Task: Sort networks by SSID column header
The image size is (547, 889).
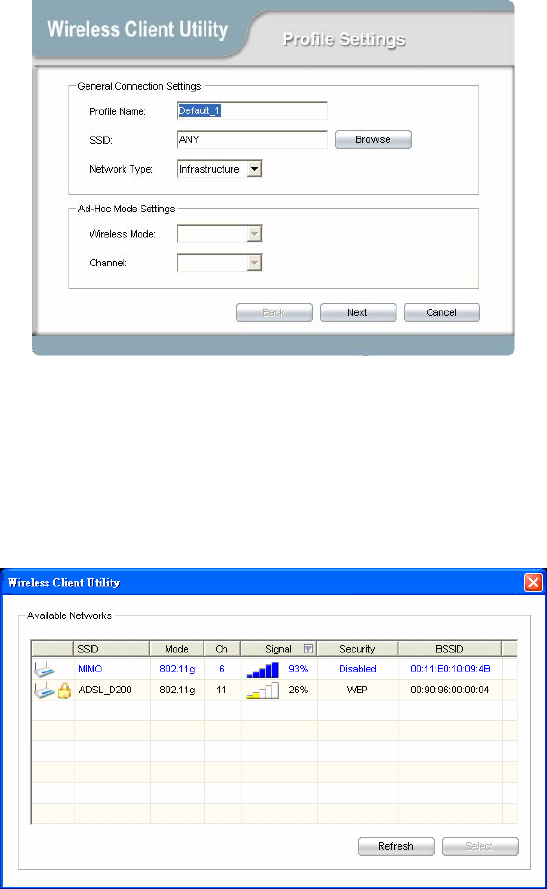Action: 112,649
